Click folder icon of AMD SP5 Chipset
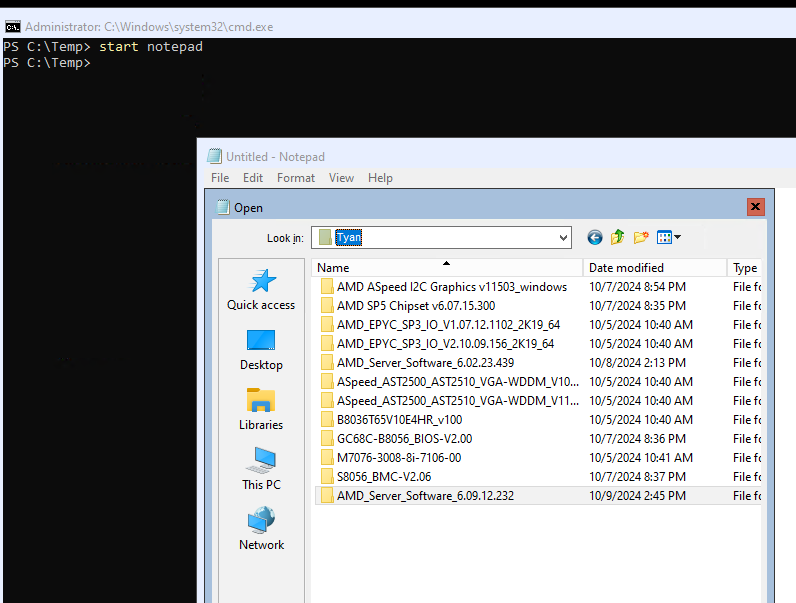Image resolution: width=796 pixels, height=603 pixels. click(x=327, y=306)
